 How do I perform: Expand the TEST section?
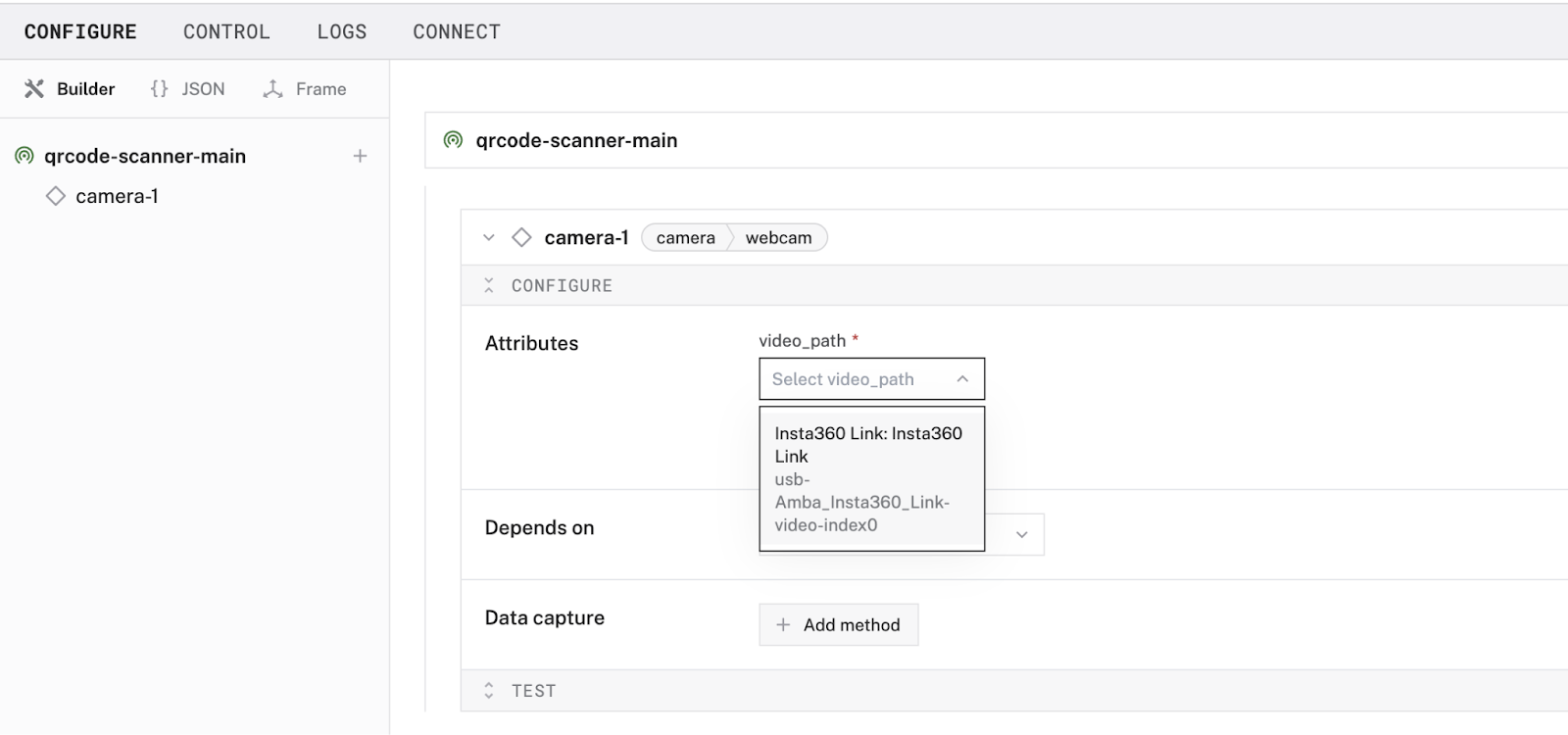pos(489,691)
